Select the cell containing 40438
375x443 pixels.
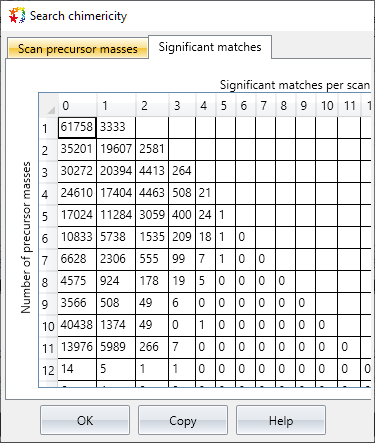pyautogui.click(x=77, y=325)
